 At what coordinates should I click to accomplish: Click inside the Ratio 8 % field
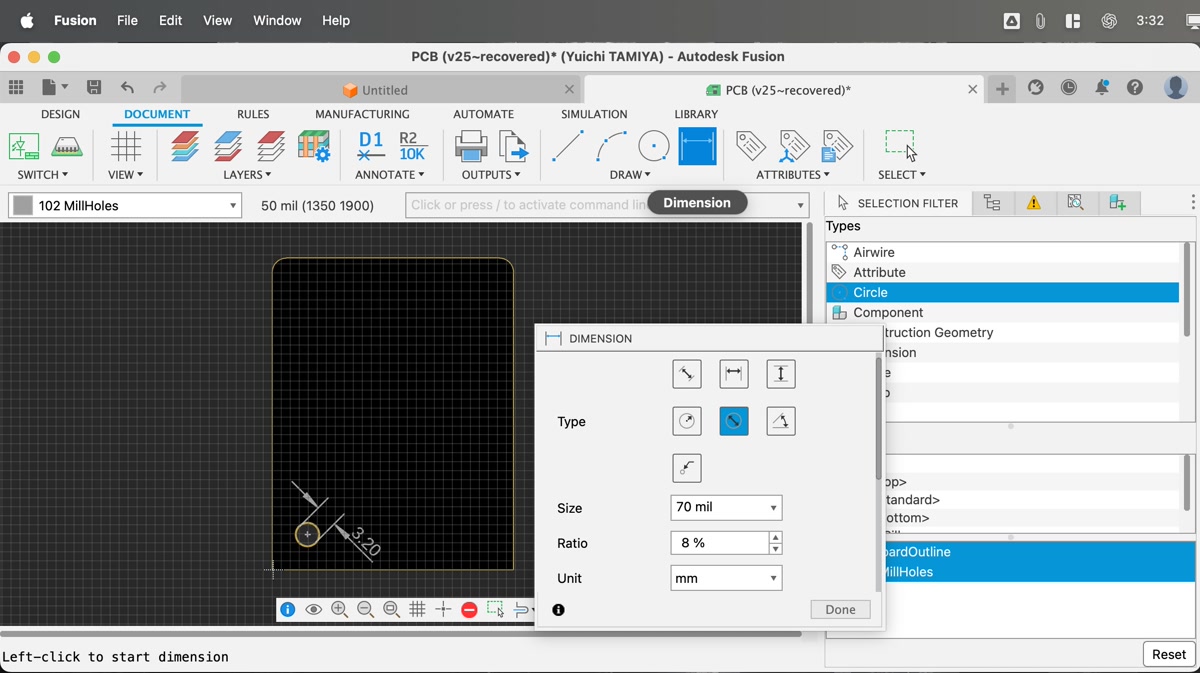tap(718, 543)
